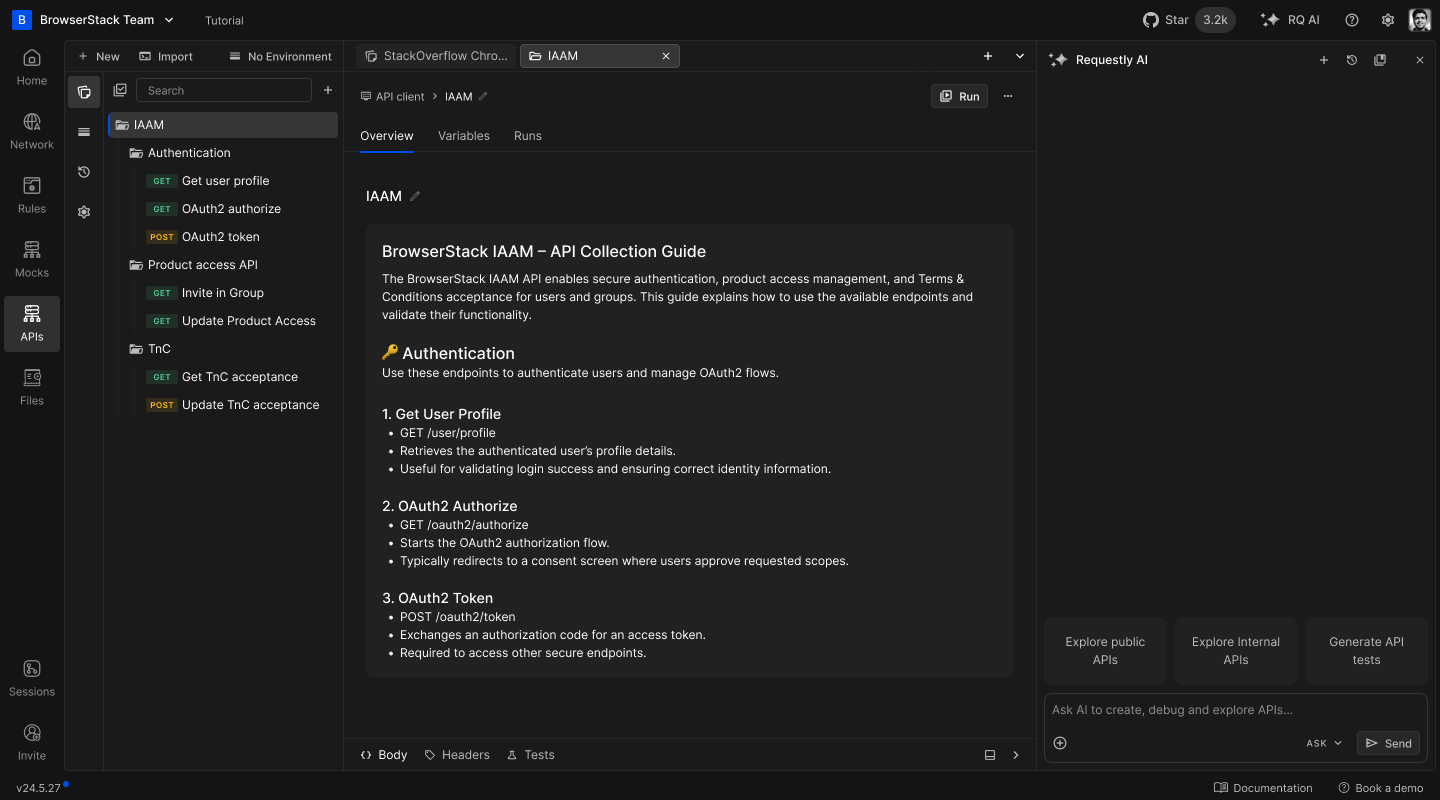The image size is (1440, 800).
Task: Edit the IAAM title pencil icon
Action: point(415,196)
